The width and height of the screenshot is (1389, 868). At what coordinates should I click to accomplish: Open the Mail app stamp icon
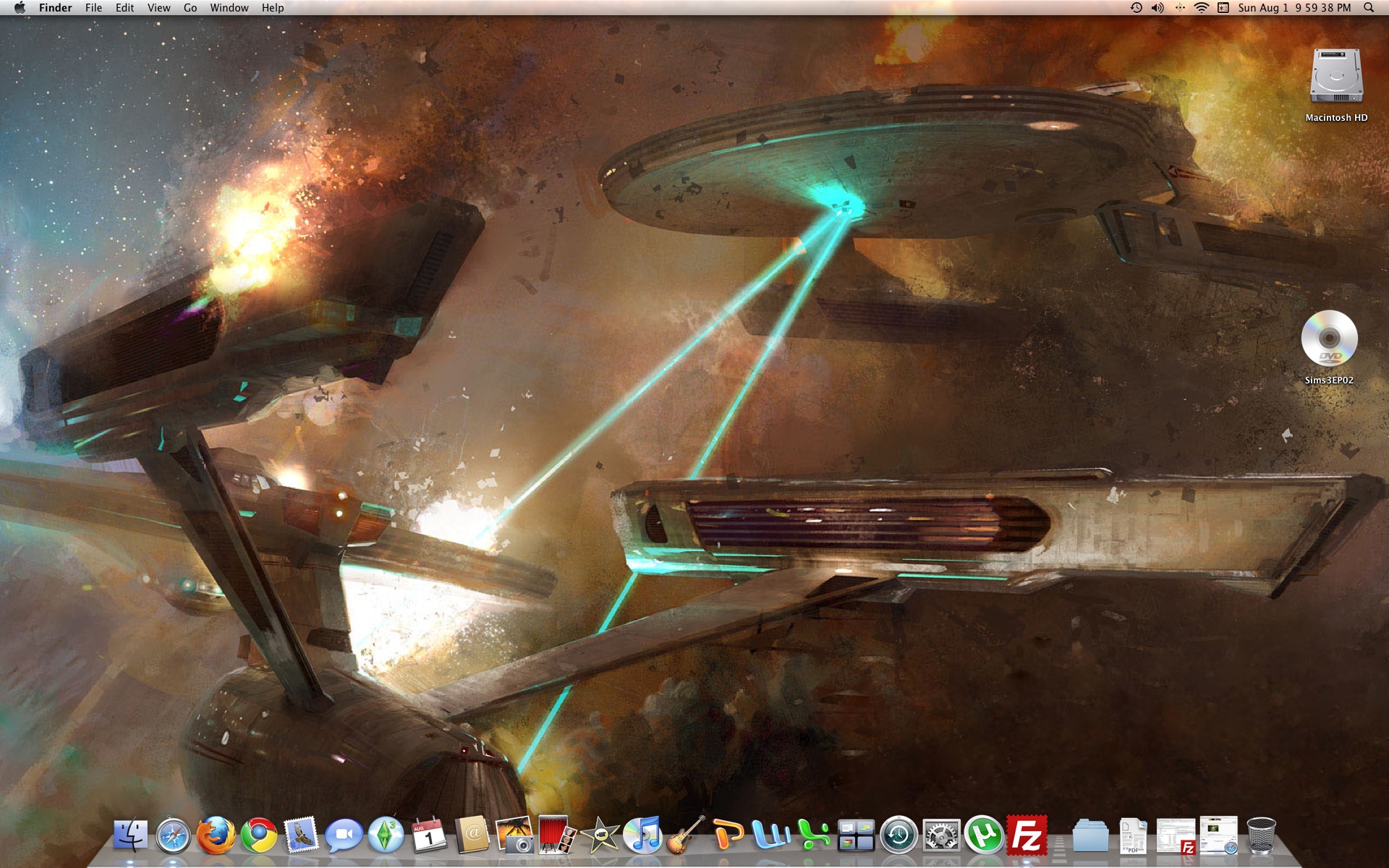coord(302,835)
